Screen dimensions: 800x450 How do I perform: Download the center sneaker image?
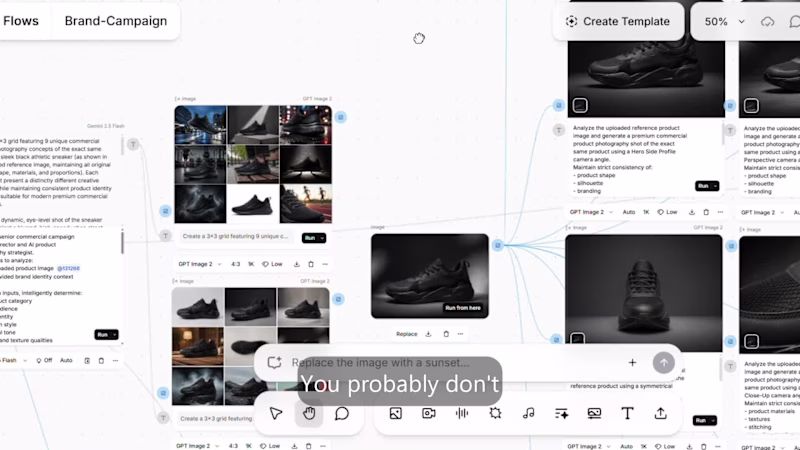429,334
